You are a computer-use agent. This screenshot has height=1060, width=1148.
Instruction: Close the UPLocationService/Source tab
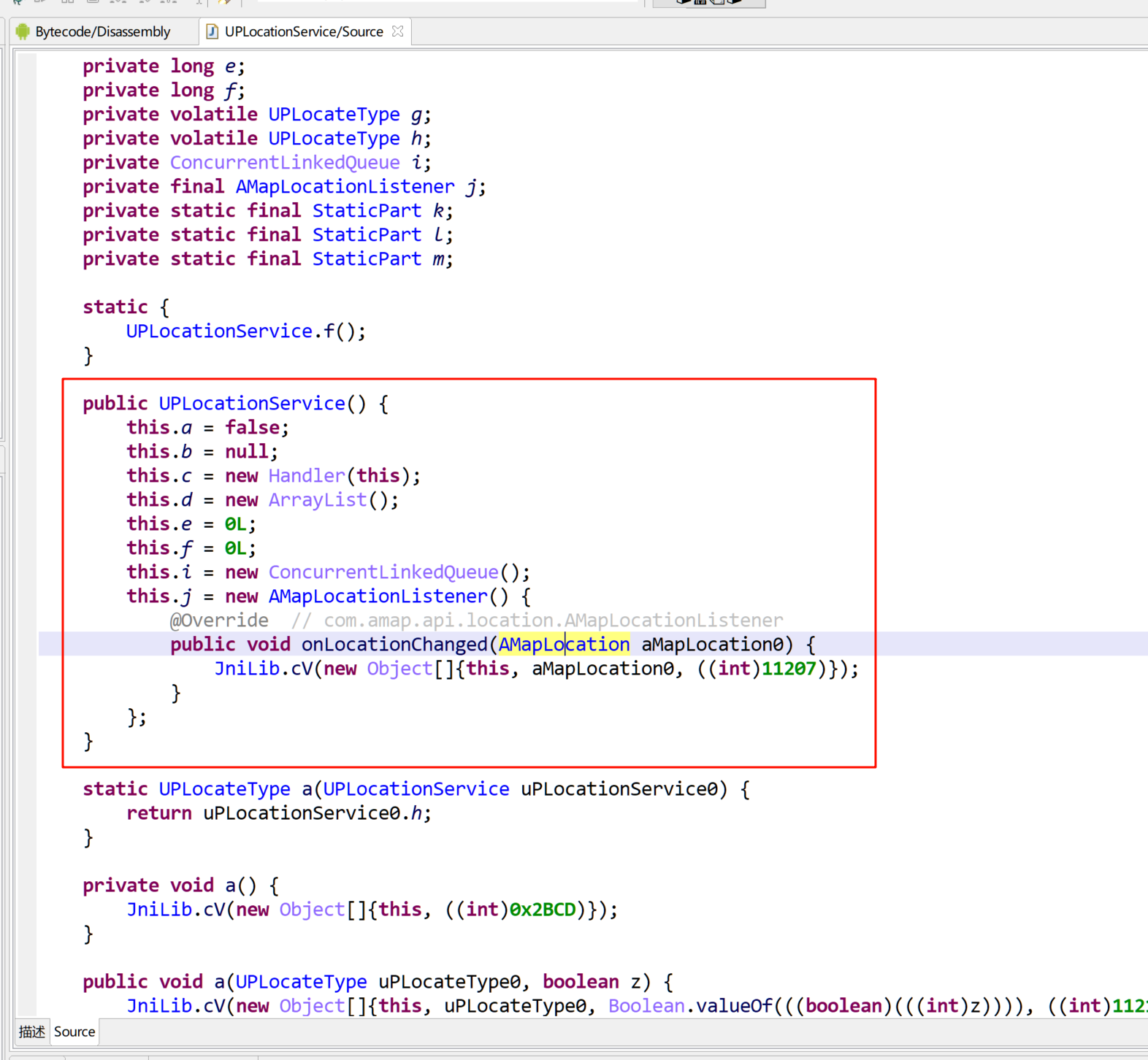coord(397,31)
